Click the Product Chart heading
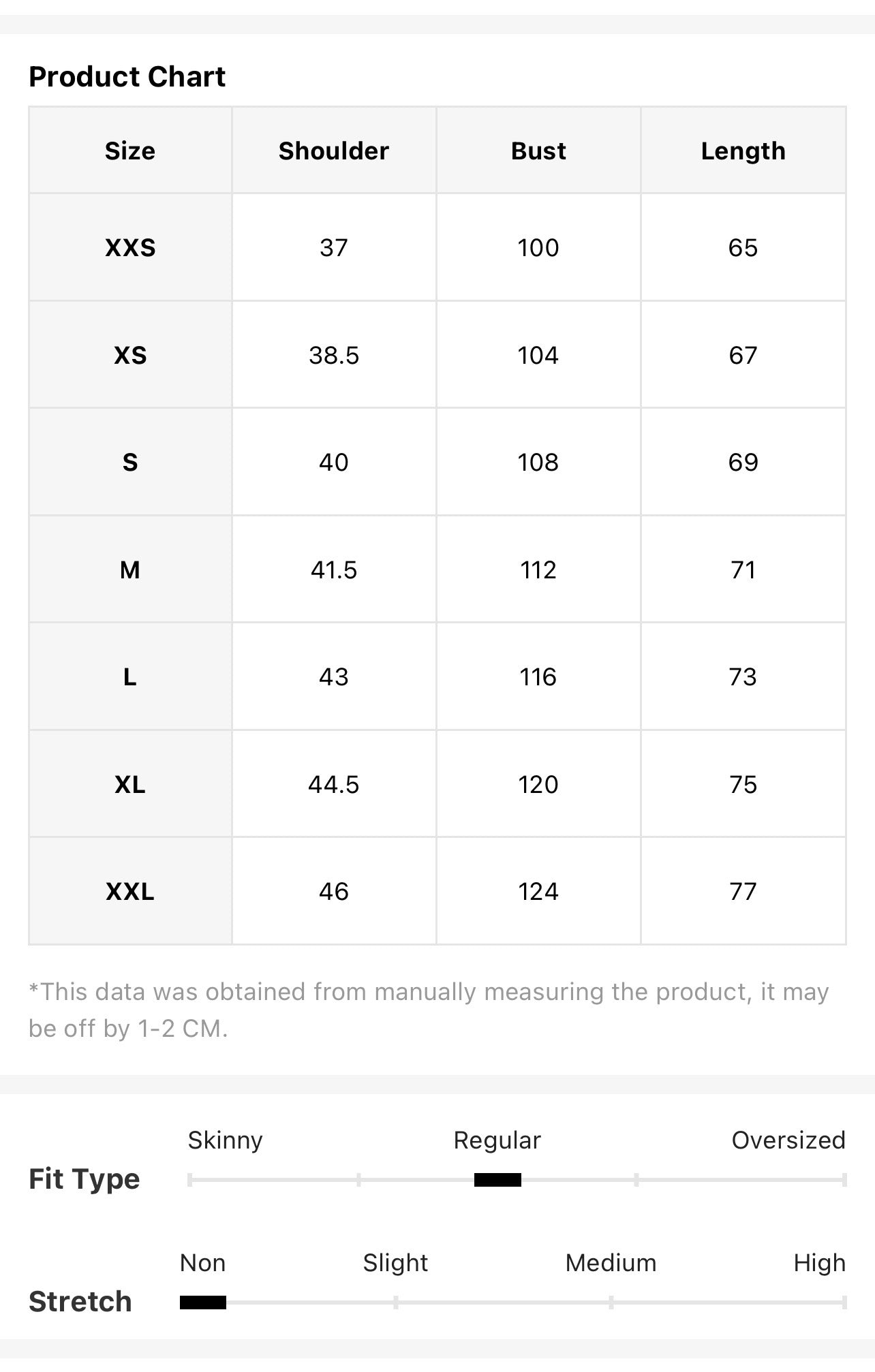This screenshot has height=1372, width=875. coord(127,76)
